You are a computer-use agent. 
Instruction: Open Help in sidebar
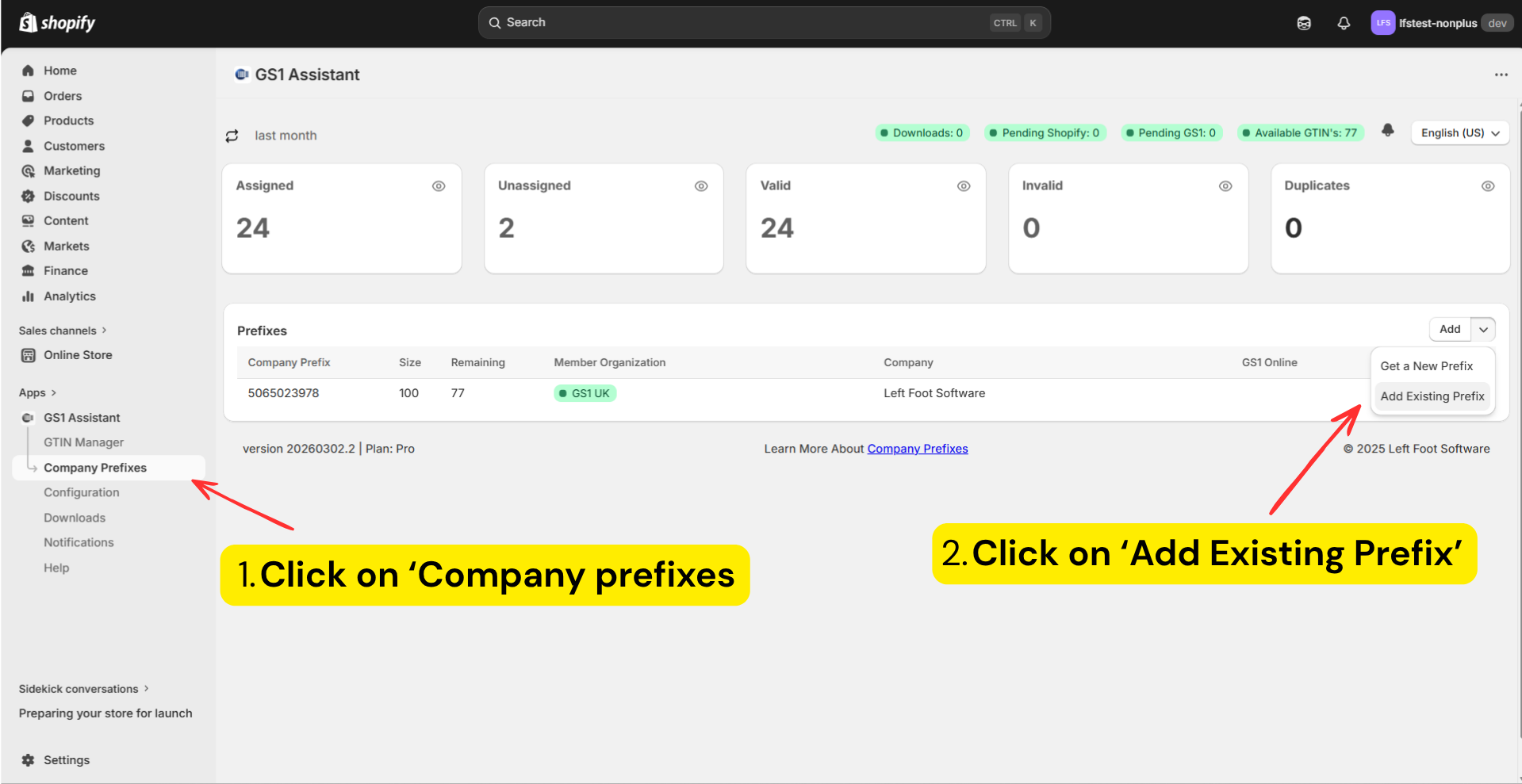tap(56, 568)
